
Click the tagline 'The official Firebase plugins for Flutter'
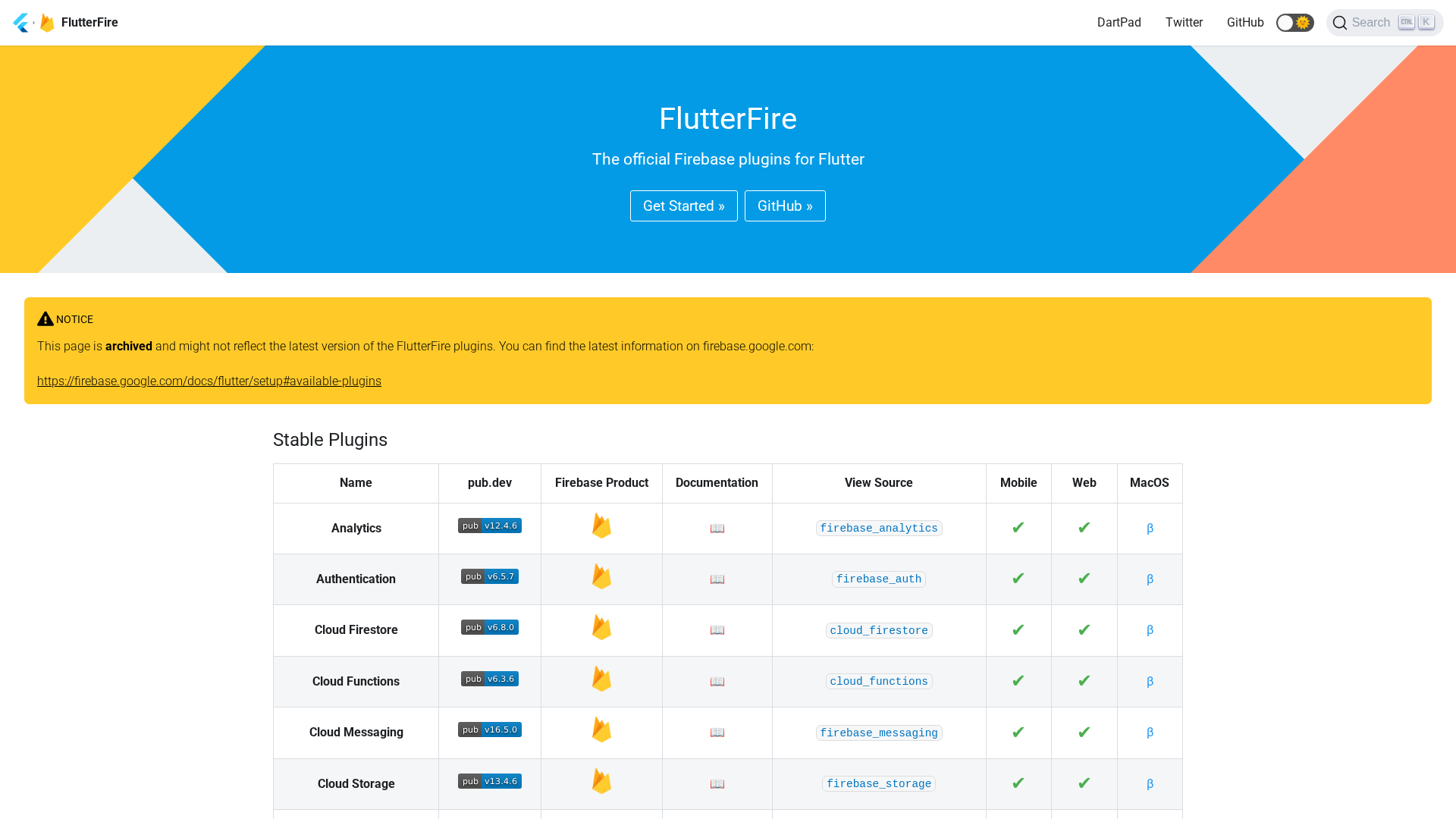tap(728, 159)
